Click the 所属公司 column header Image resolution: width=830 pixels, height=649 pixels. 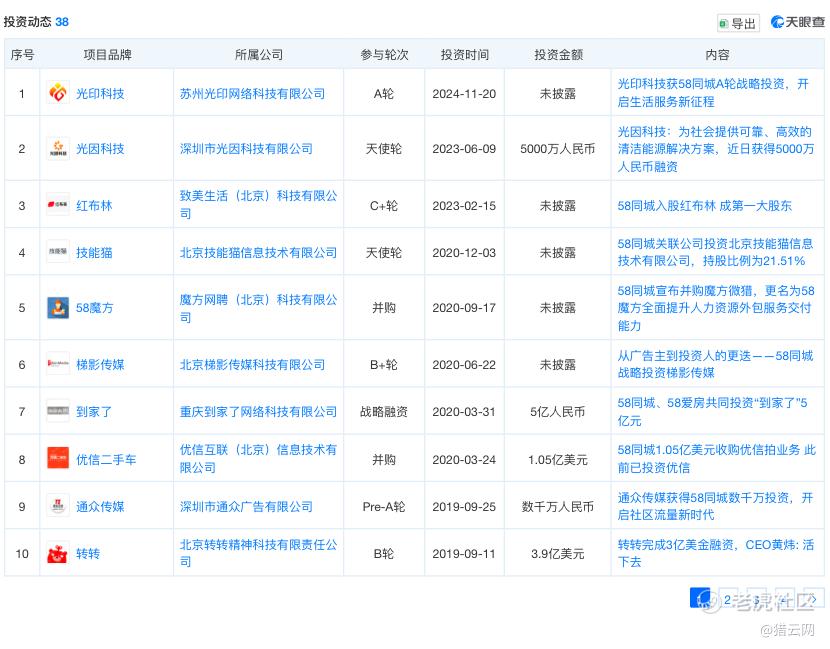(x=259, y=55)
